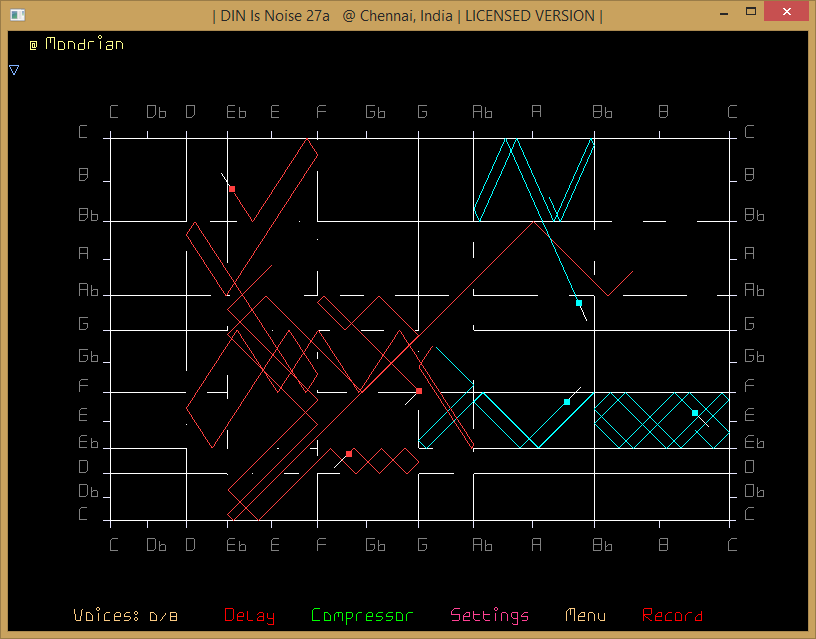The height and width of the screenshot is (639, 816).
Task: Click the D label on the right axis
Action: coord(749,467)
